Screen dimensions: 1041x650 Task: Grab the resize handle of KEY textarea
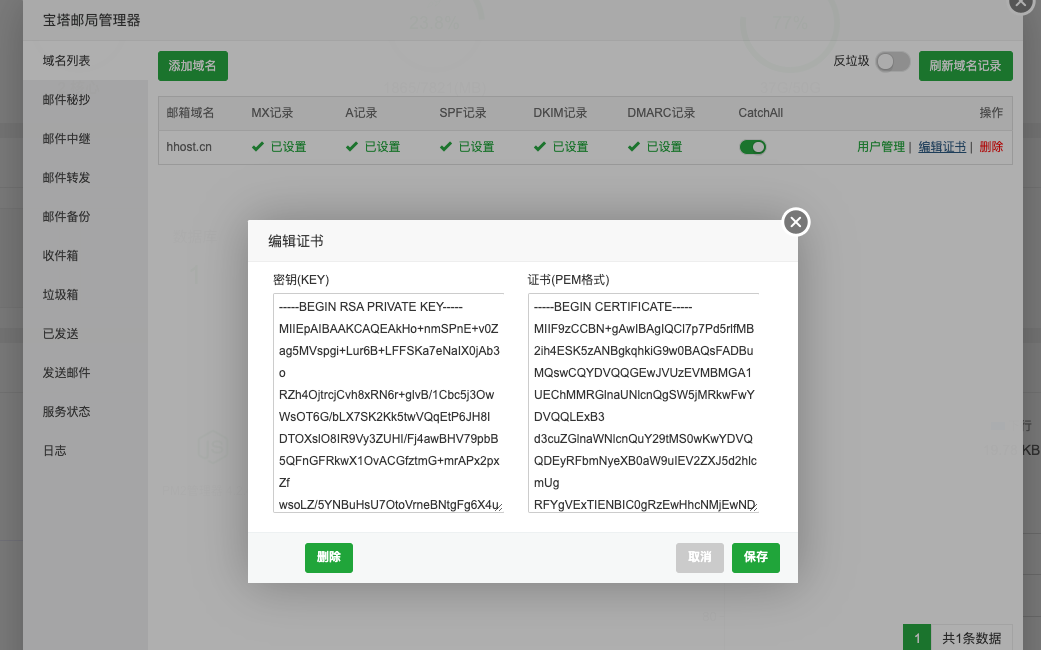[x=499, y=507]
